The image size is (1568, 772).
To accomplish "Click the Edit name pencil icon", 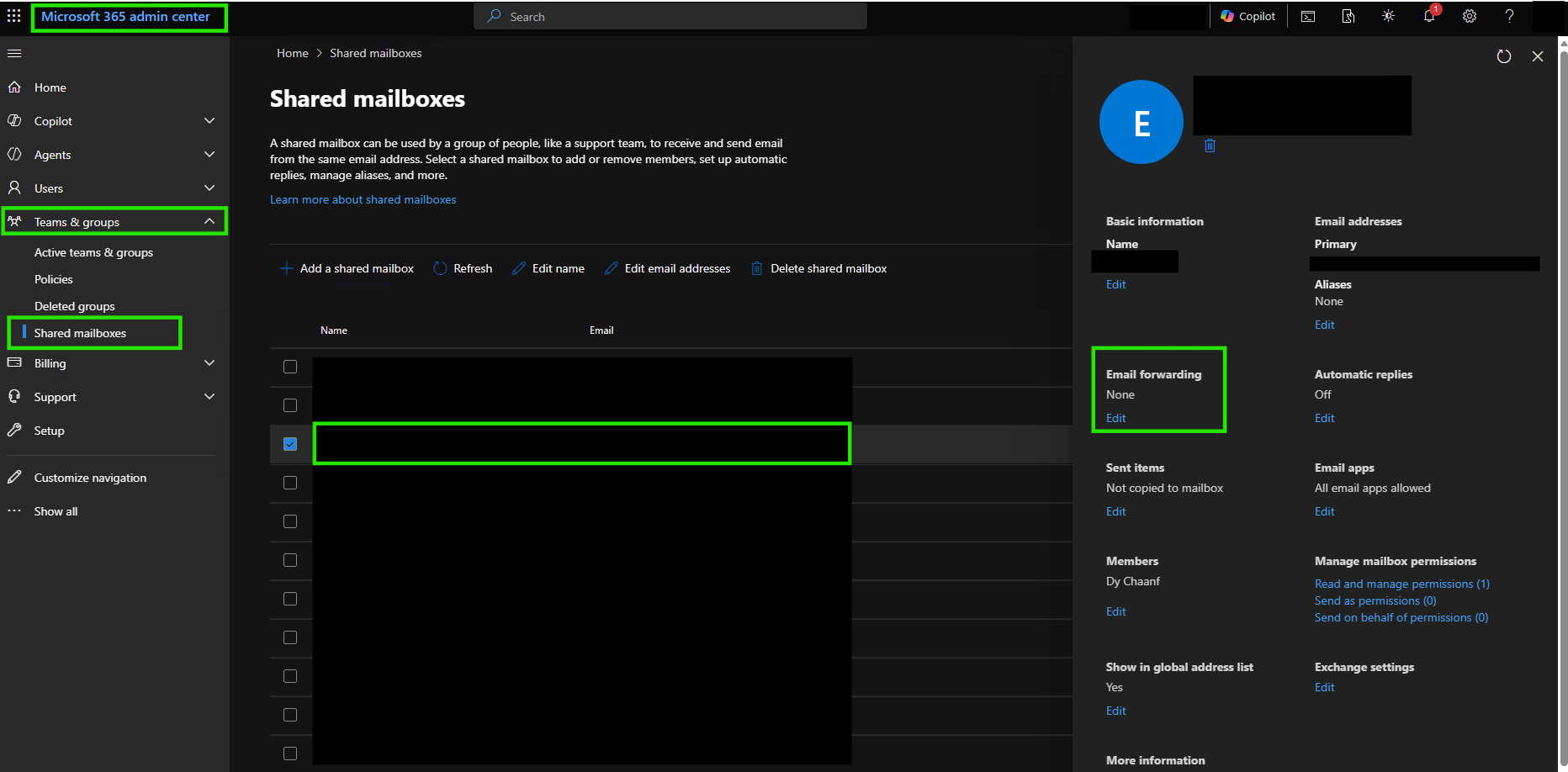I will (519, 268).
